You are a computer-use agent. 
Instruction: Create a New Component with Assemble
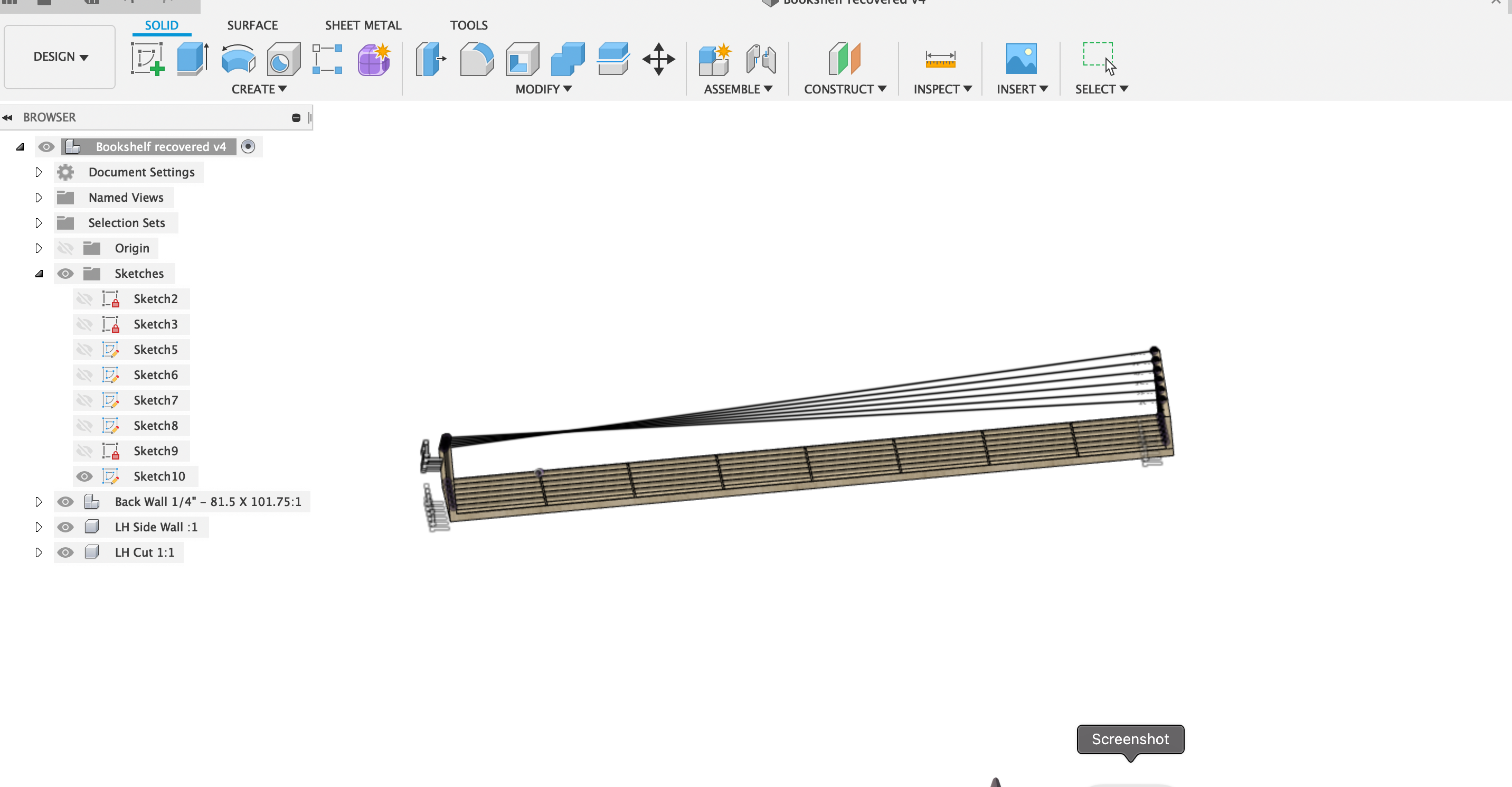pos(714,59)
